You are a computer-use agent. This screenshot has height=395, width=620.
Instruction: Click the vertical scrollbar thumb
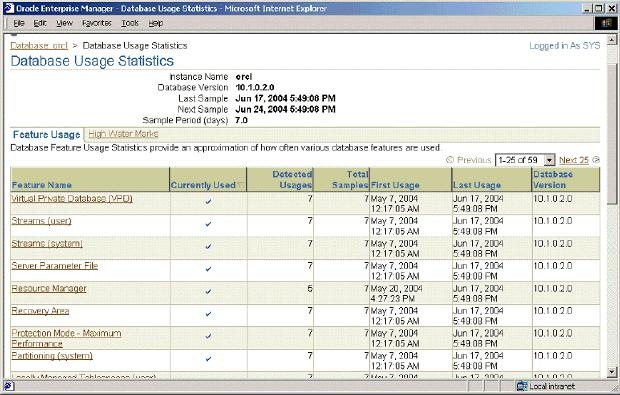click(x=611, y=134)
